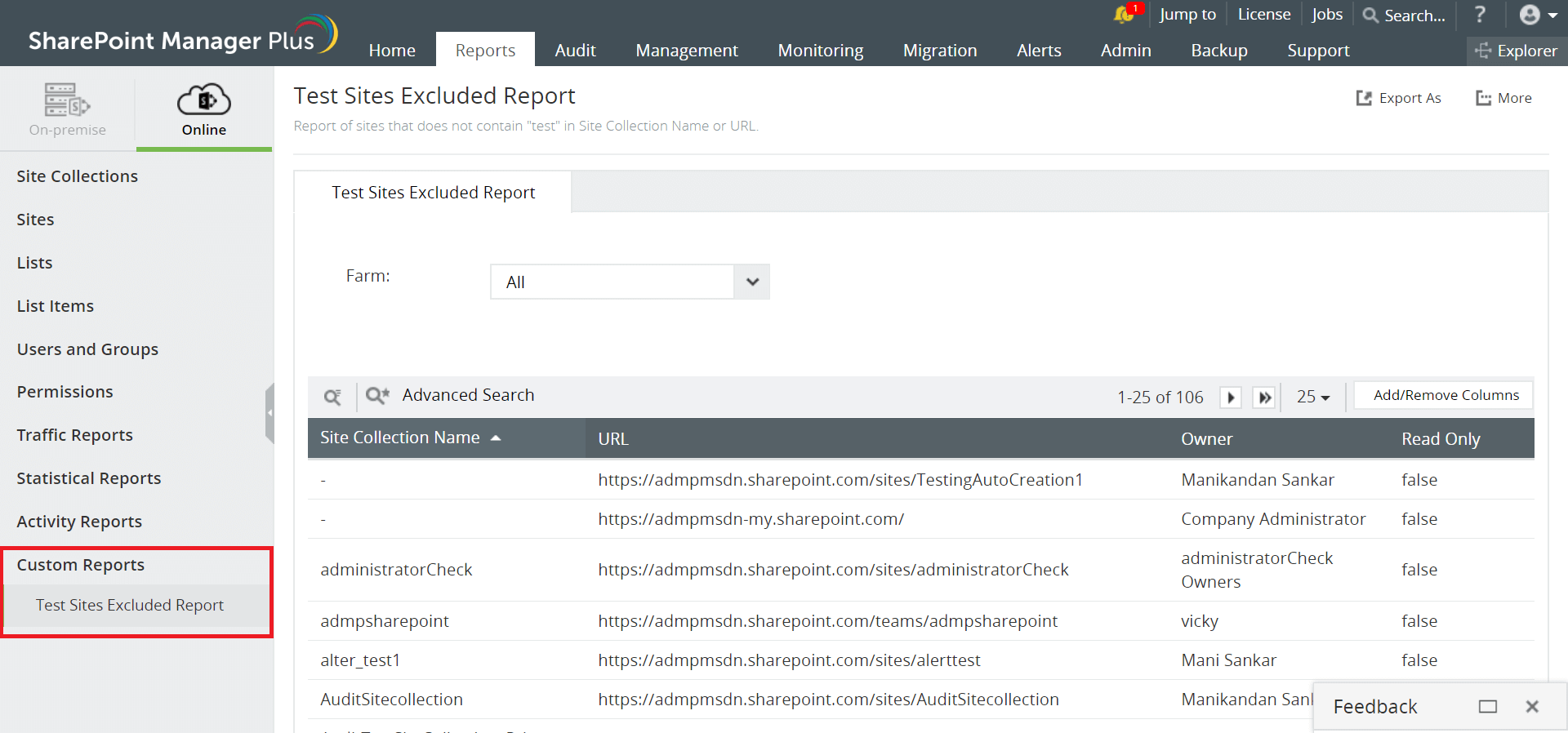Jump to last page of results
Viewport: 1568px width, 733px height.
[1264, 398]
